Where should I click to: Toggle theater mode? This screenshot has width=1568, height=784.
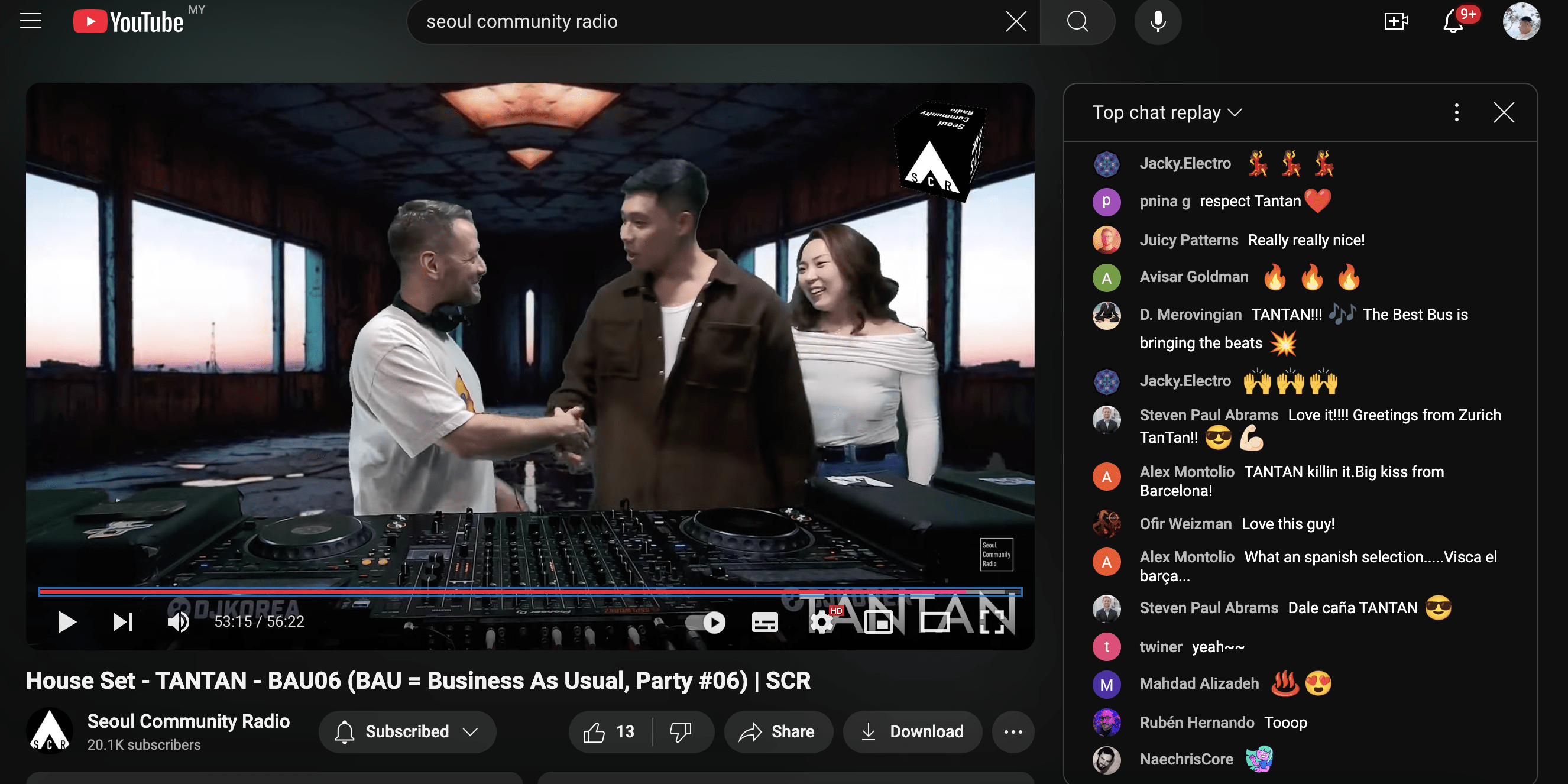934,621
